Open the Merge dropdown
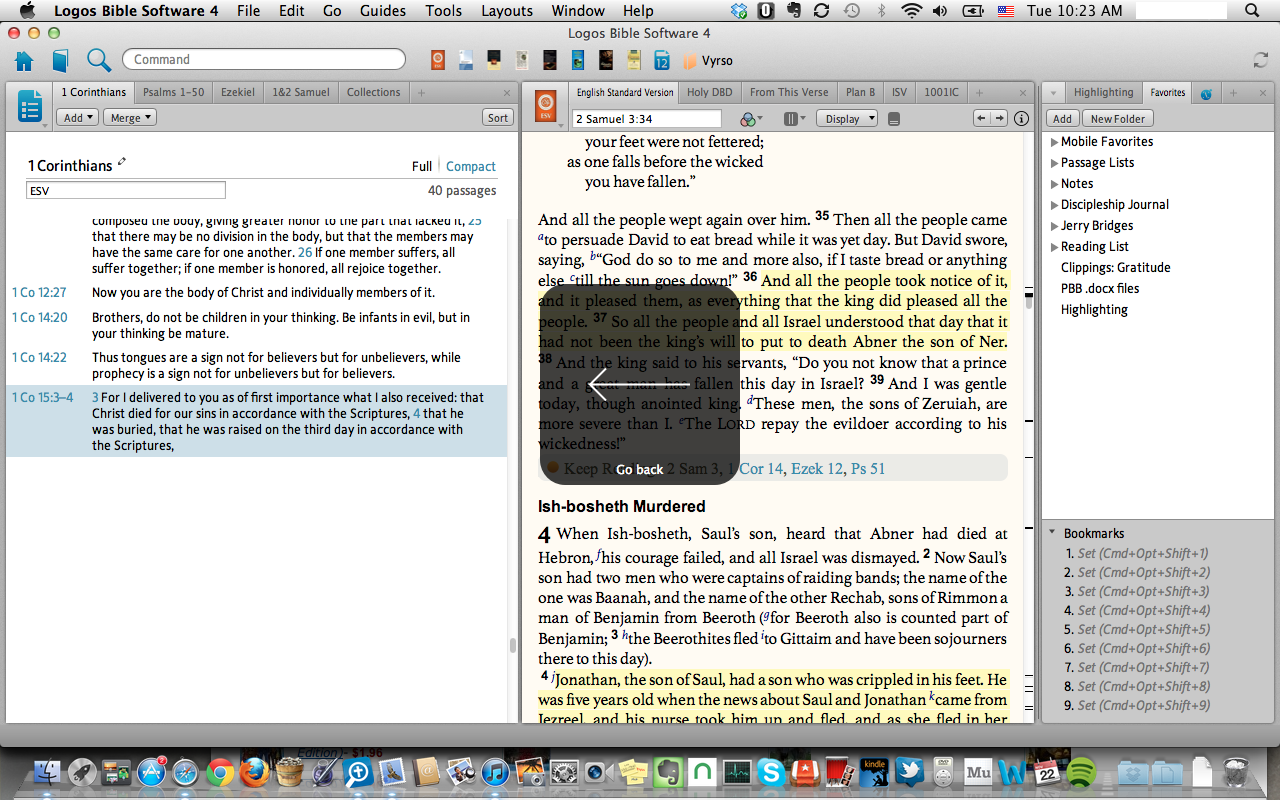The width and height of the screenshot is (1280, 800). click(x=131, y=118)
